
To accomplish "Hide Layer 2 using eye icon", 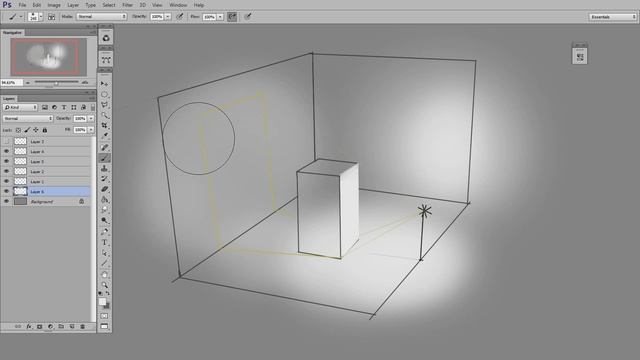I will click(6, 171).
